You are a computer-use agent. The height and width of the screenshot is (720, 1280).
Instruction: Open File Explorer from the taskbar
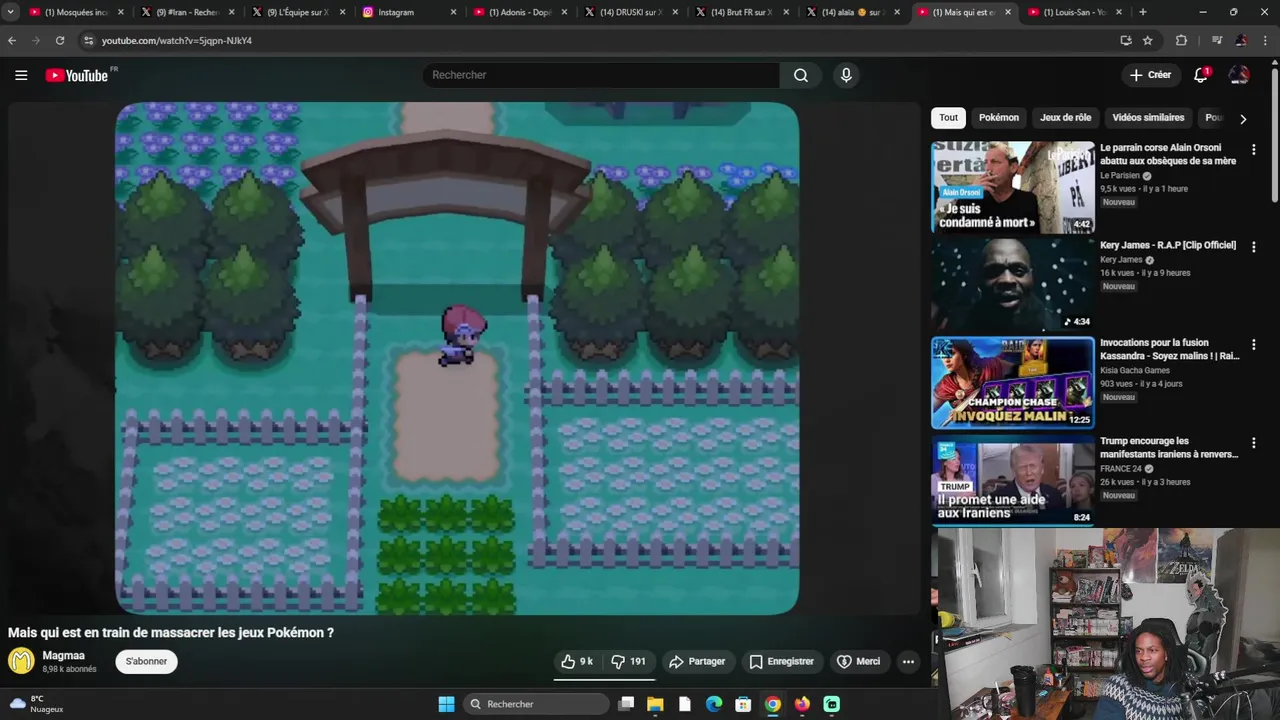(x=655, y=704)
